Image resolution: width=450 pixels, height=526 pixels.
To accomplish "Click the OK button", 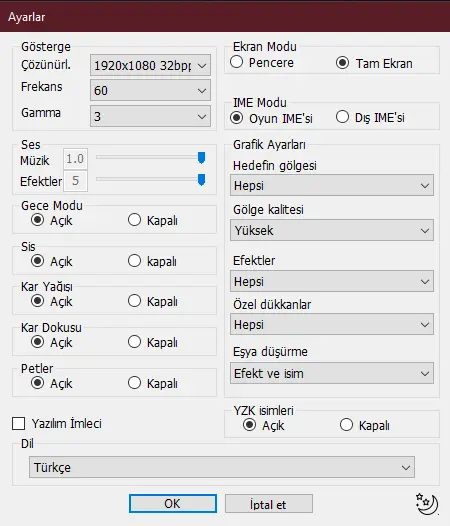I will tap(173, 504).
